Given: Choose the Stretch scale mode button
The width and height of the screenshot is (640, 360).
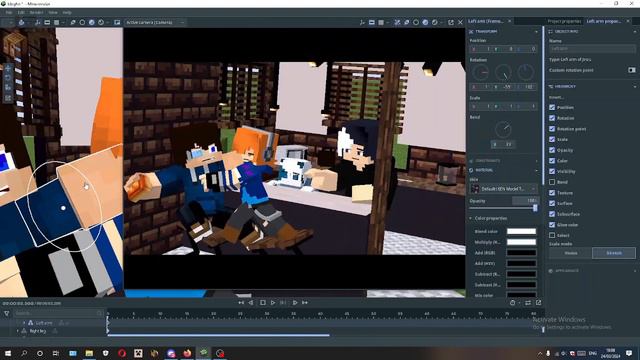Looking at the screenshot, I should 613,253.
